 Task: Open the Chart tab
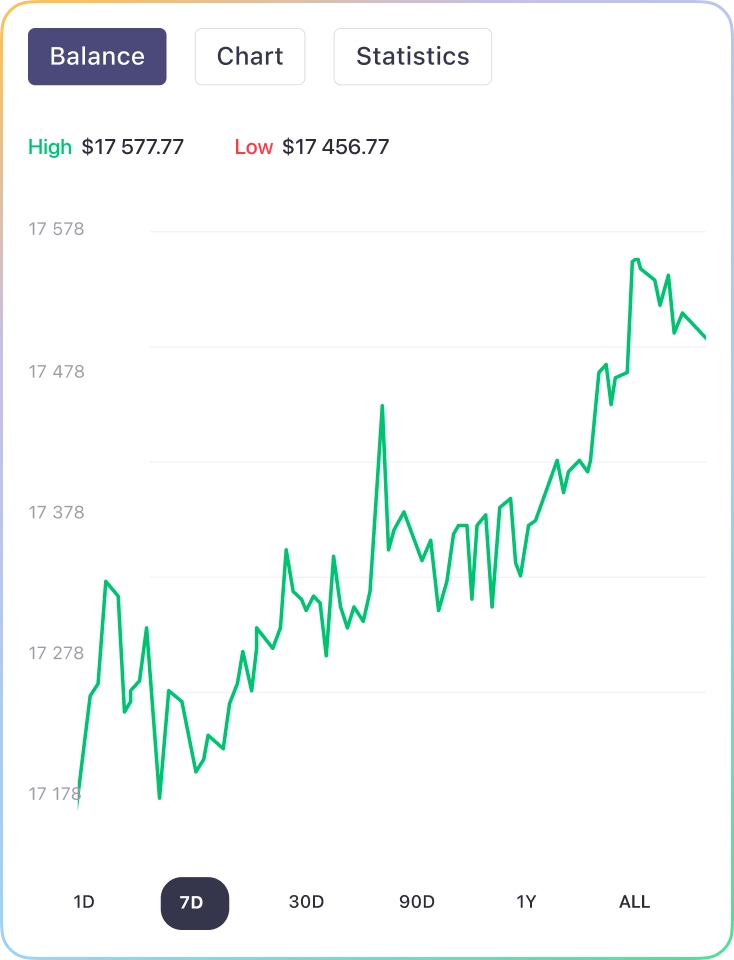[x=250, y=56]
